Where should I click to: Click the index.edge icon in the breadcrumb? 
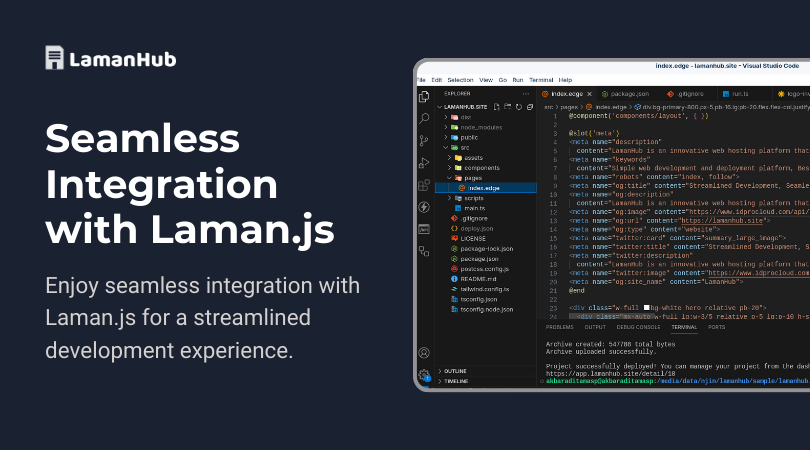coord(588,107)
